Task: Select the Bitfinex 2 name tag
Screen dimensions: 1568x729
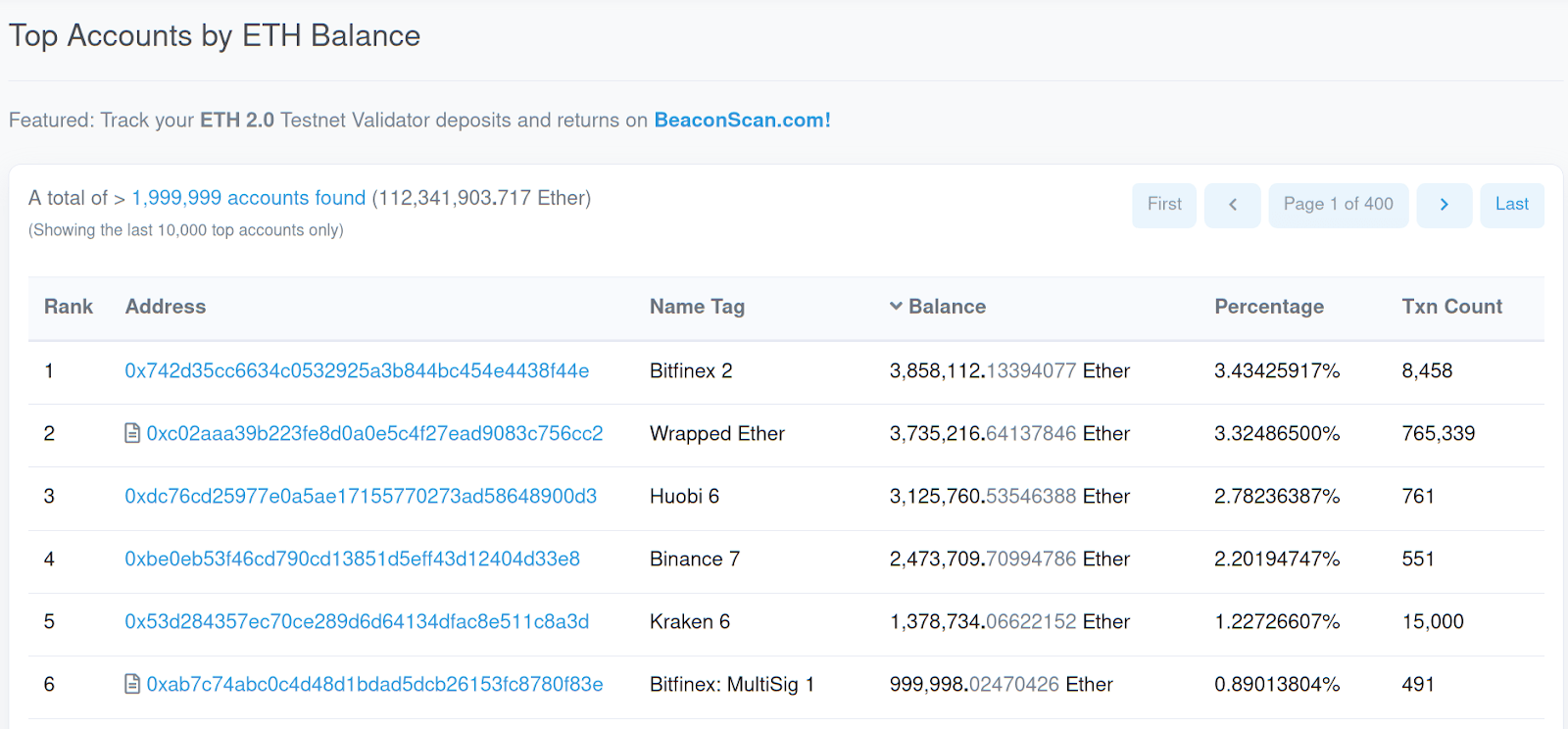Action: pos(691,370)
